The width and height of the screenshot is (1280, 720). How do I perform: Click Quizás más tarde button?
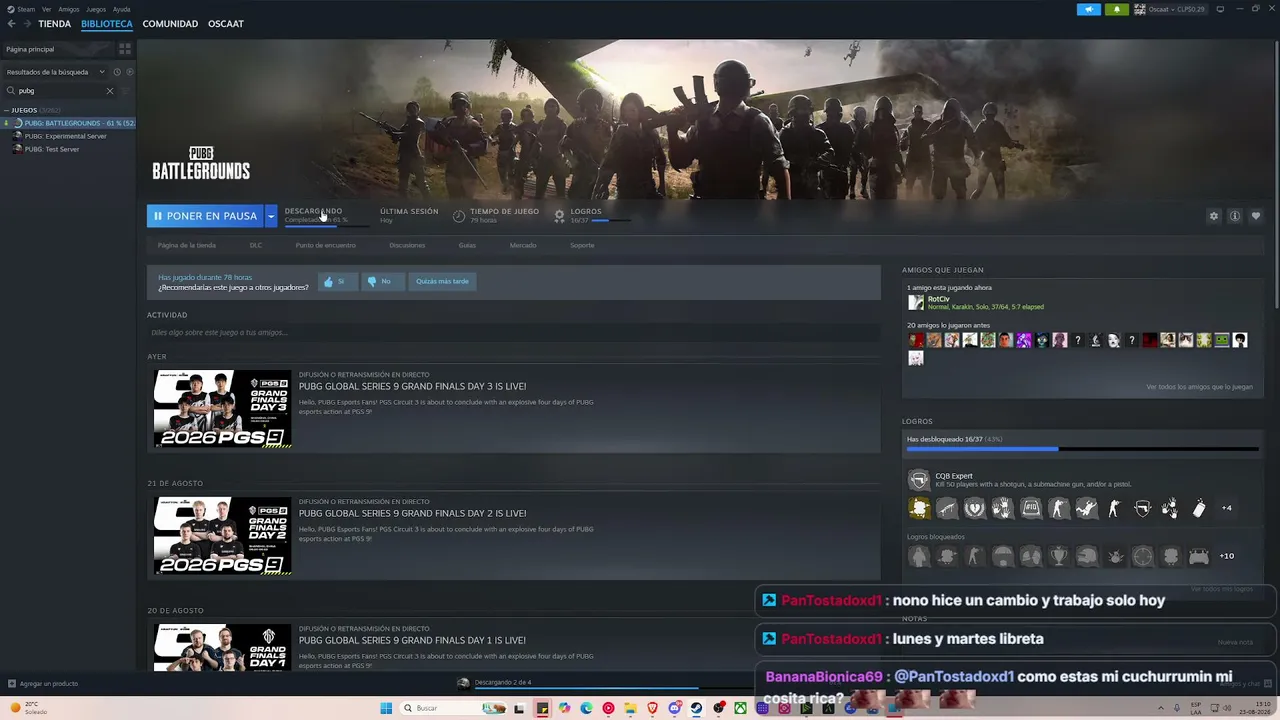[x=442, y=281]
